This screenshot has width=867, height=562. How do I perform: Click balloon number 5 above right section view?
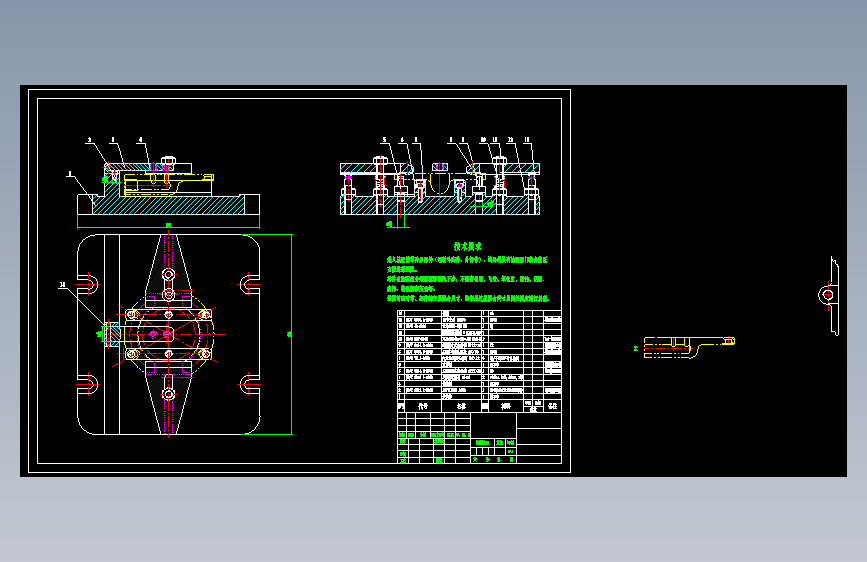point(384,140)
